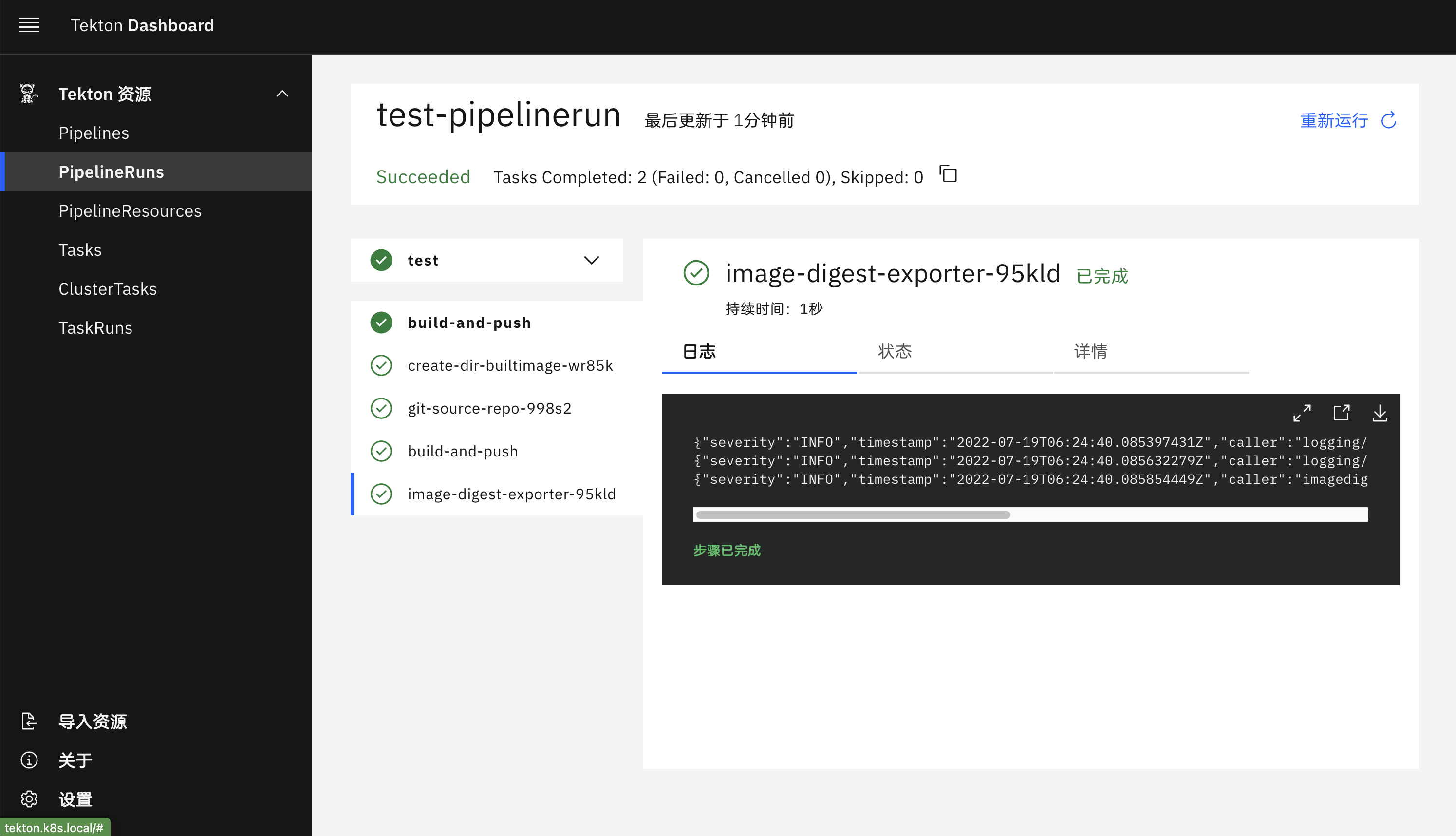
Task: Click the 持续时间: 1秒 duration text
Action: point(774,308)
